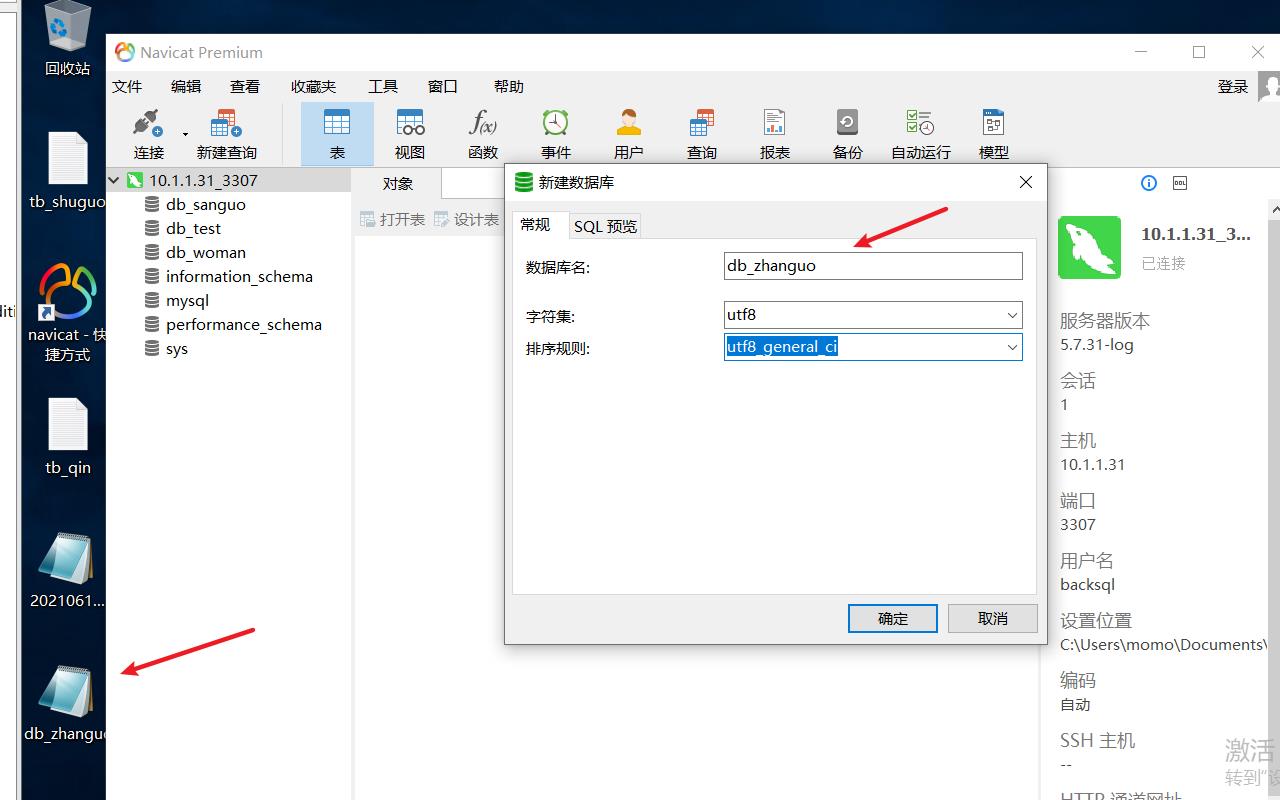1280x800 pixels.
Task: Open the Recycle Bin (回收站) desktop icon
Action: click(x=67, y=40)
